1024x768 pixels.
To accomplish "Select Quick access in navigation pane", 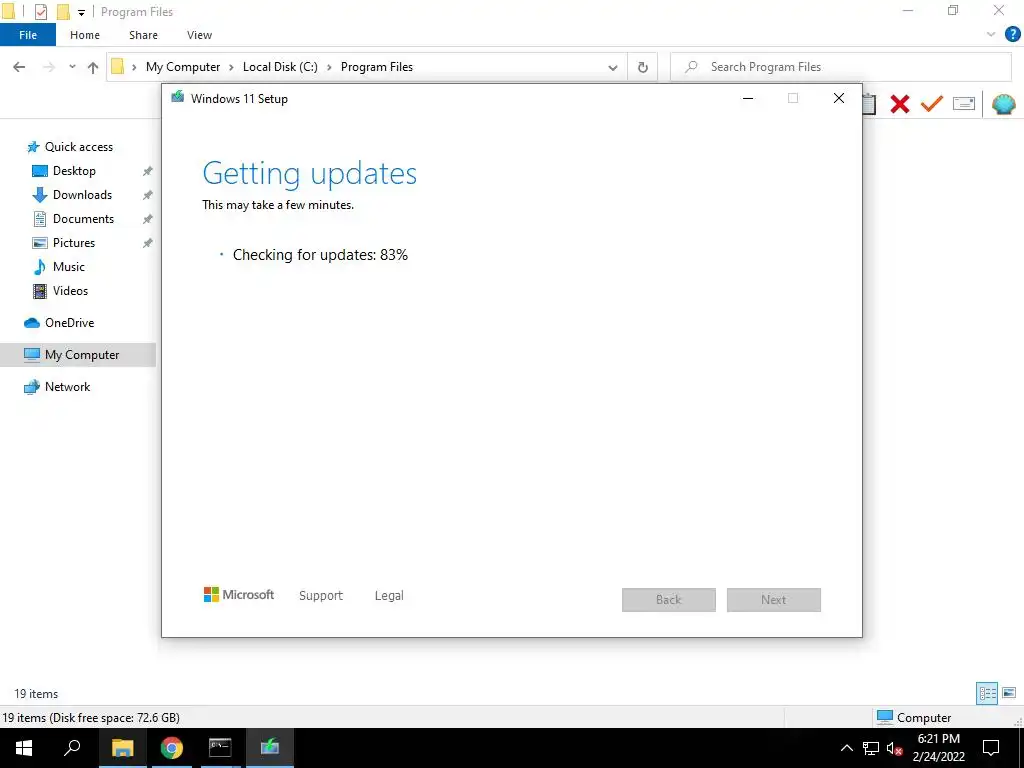I will pyautogui.click(x=78, y=147).
